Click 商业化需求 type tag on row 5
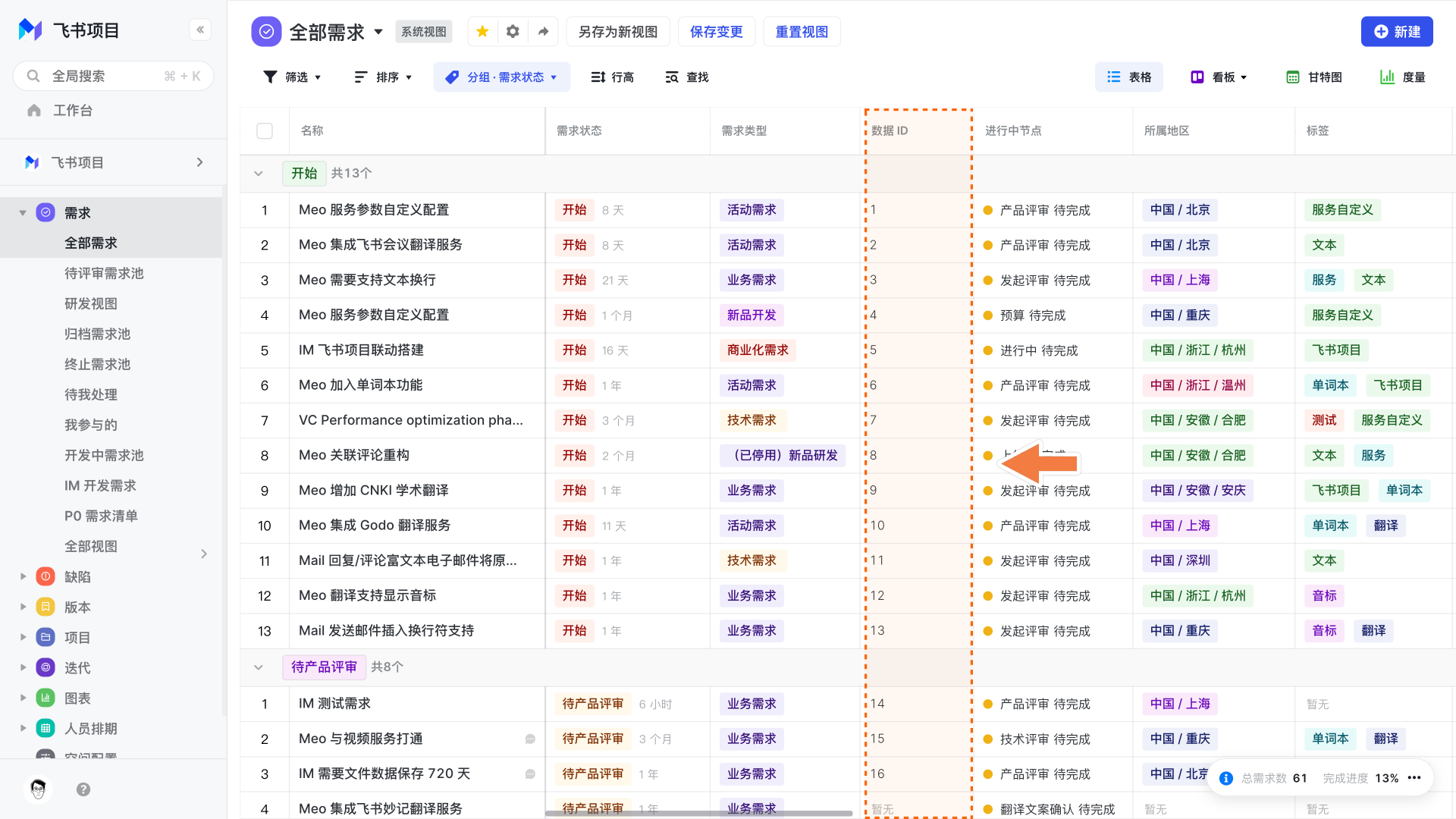This screenshot has height=819, width=1456. pos(758,350)
